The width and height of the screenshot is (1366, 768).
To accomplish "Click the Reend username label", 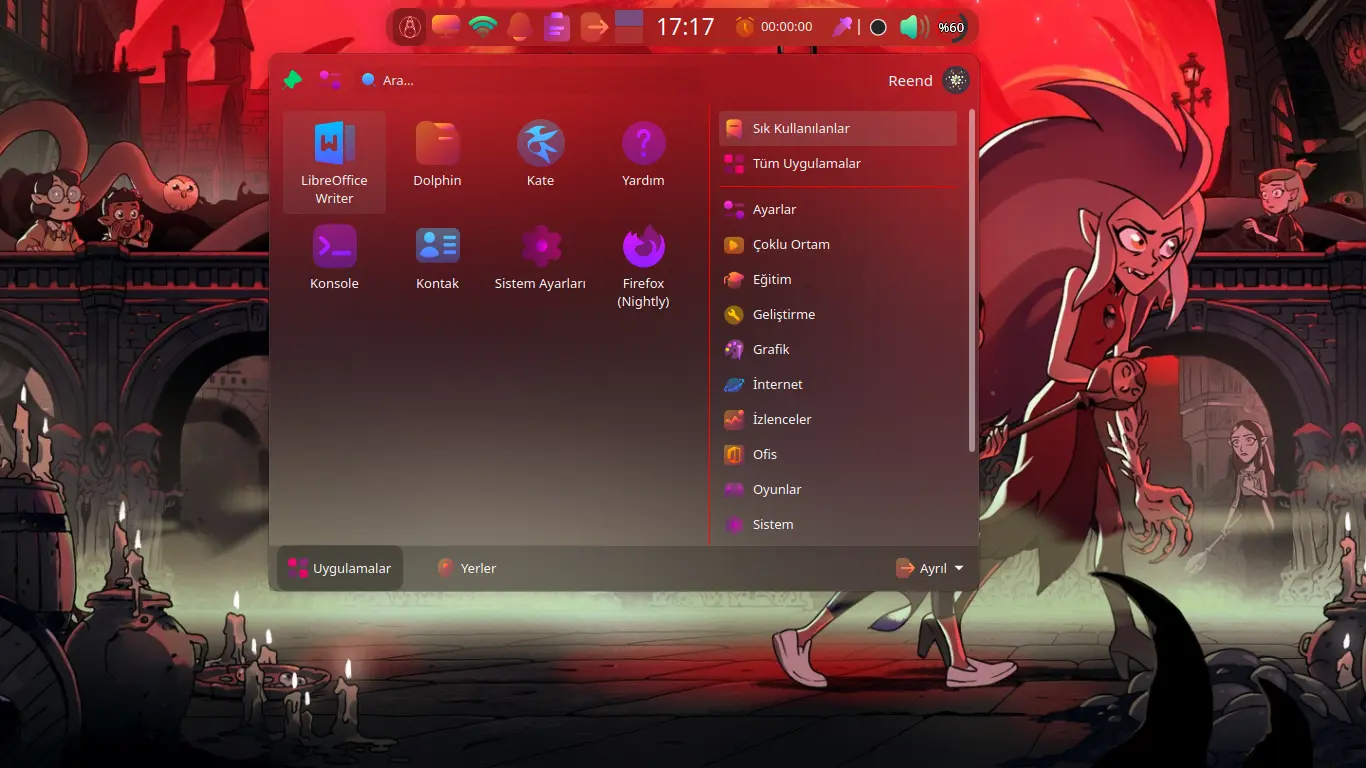I will click(x=910, y=81).
